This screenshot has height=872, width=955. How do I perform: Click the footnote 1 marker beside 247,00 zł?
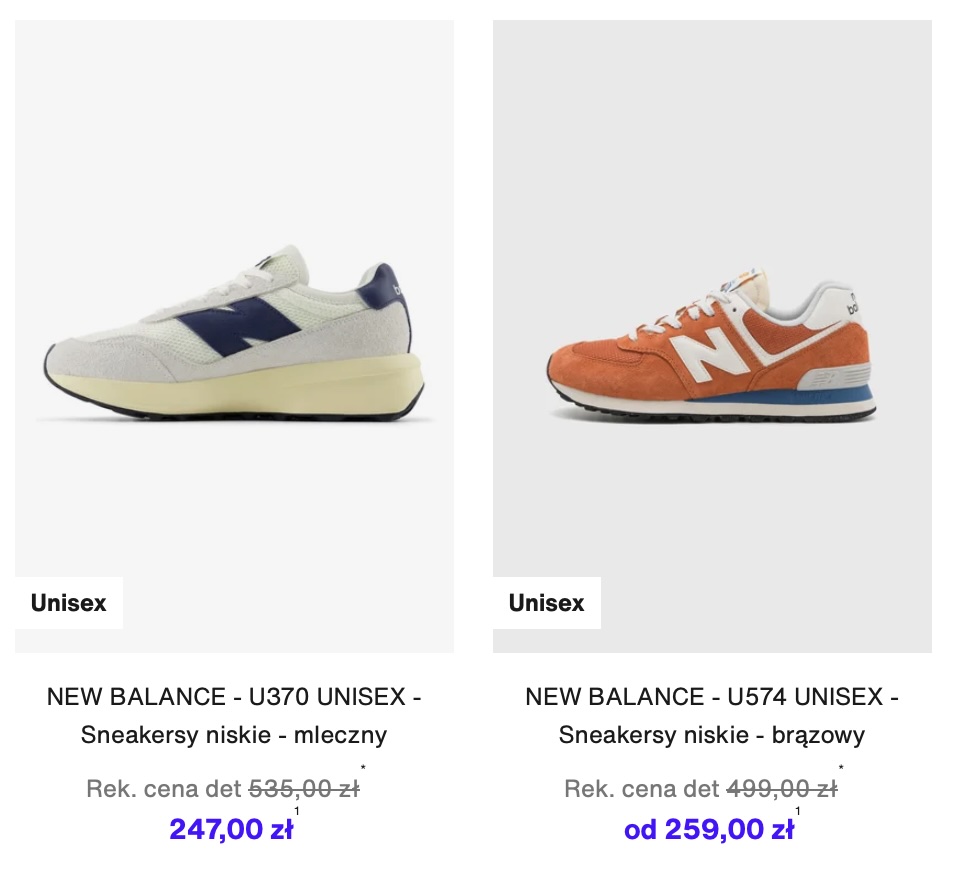tap(297, 811)
